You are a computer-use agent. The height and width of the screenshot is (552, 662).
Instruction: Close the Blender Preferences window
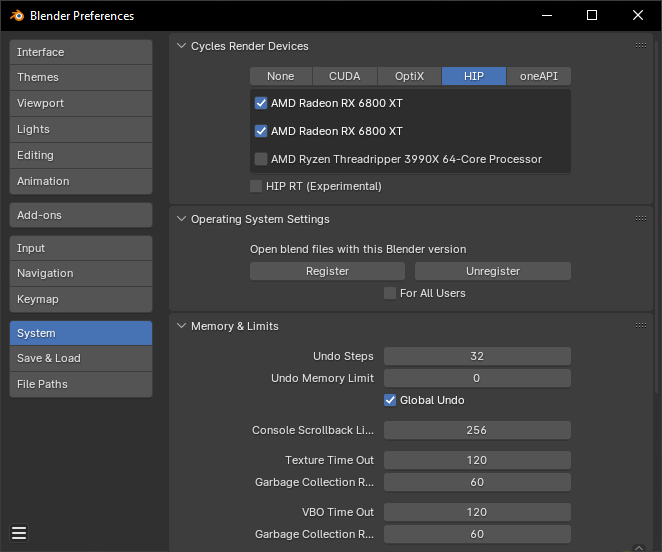(638, 16)
